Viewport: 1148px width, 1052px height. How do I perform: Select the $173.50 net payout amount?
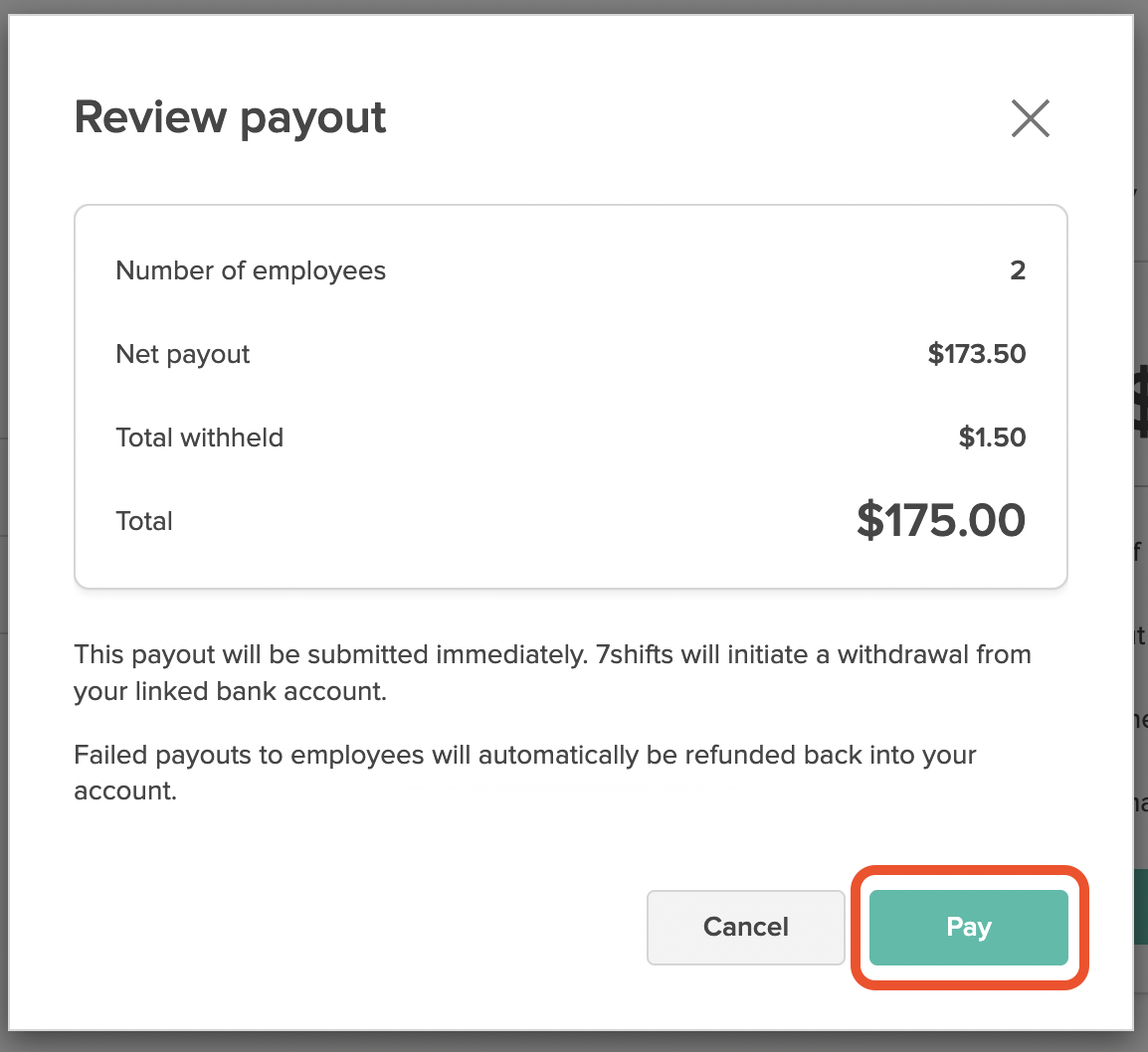tap(977, 354)
